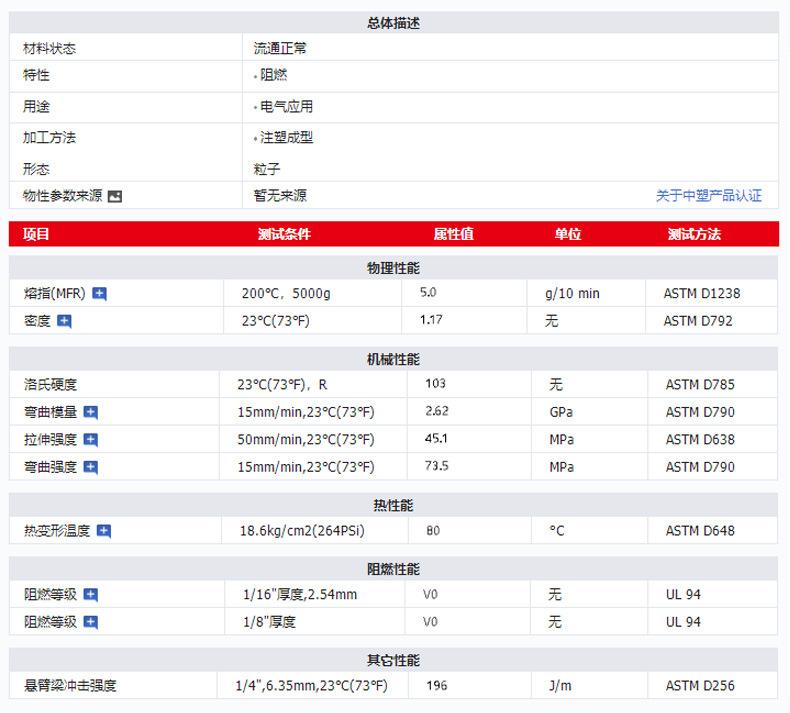
Task: Click the 阻燃 feature link
Action: coord(273,75)
